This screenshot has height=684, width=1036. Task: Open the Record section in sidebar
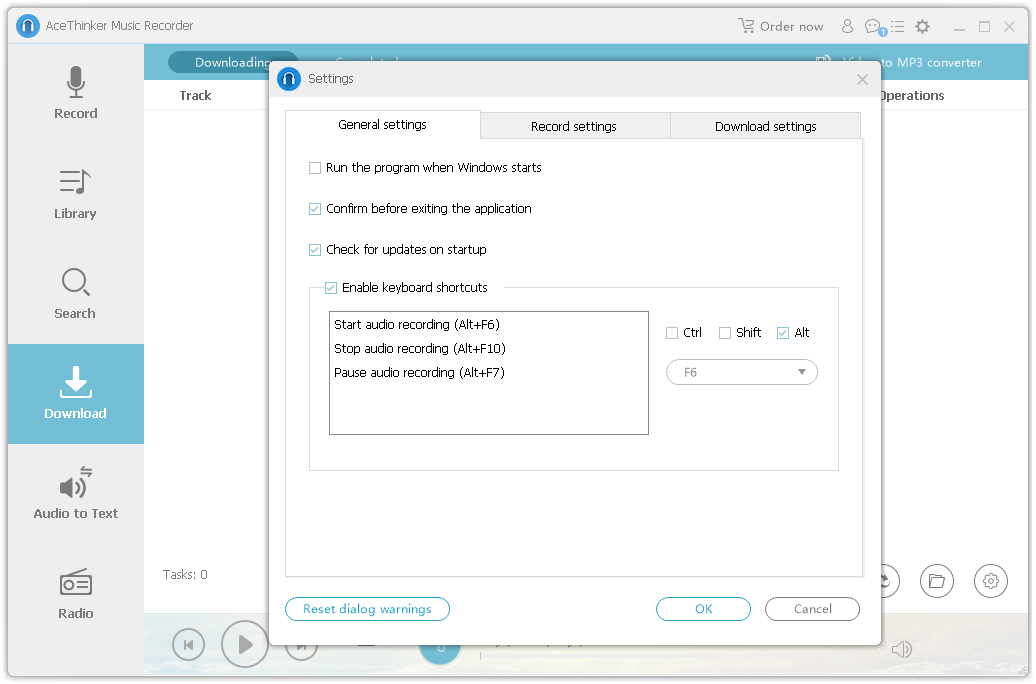pyautogui.click(x=75, y=93)
